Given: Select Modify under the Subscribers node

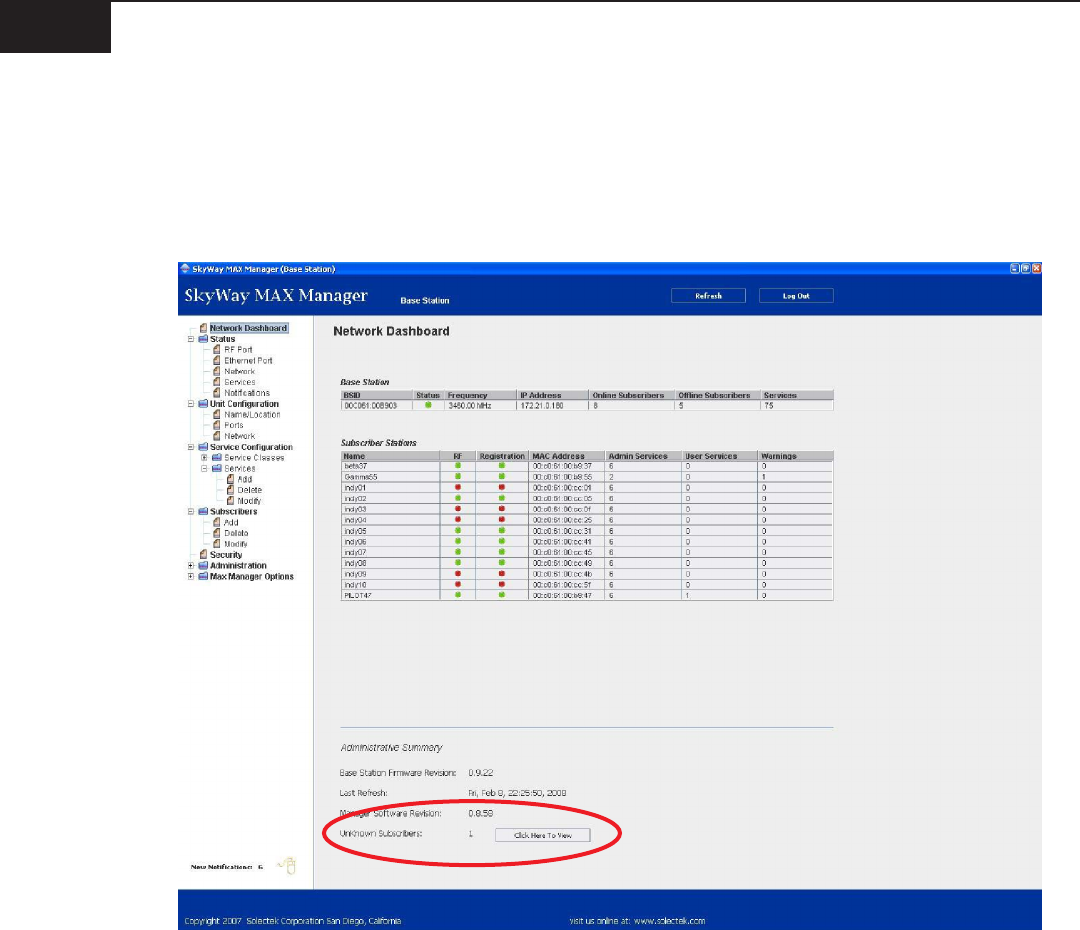Looking at the screenshot, I should [236, 544].
